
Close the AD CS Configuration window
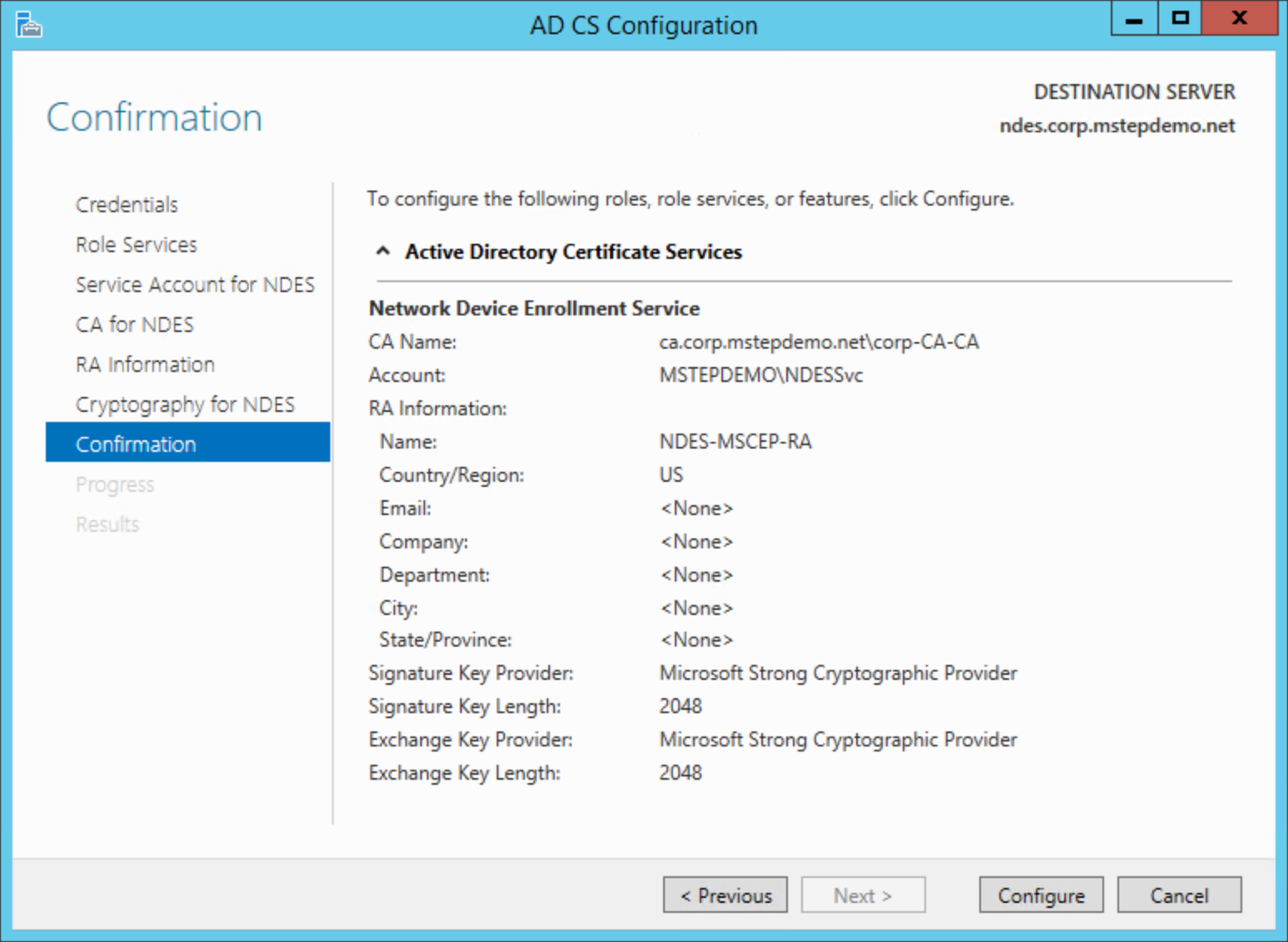tap(1239, 18)
